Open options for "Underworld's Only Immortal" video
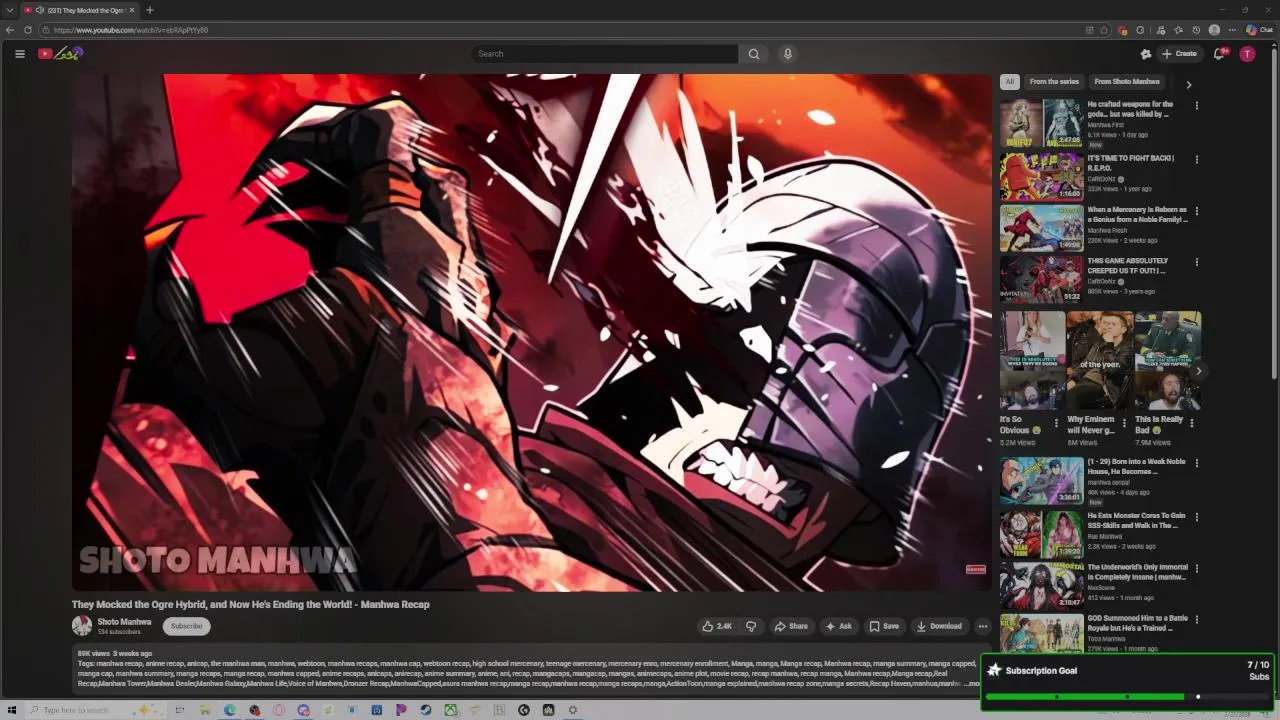The width and height of the screenshot is (1280, 720). click(1196, 568)
